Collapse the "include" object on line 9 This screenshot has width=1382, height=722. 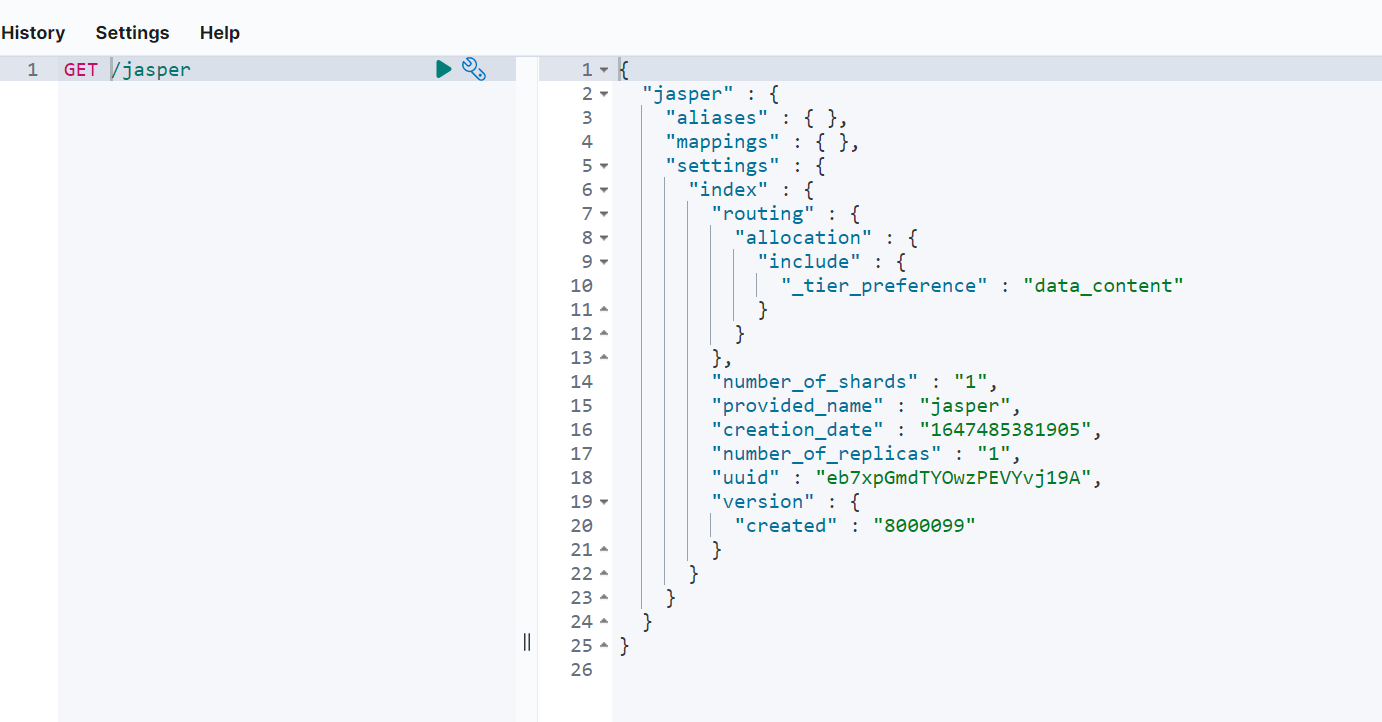[604, 262]
